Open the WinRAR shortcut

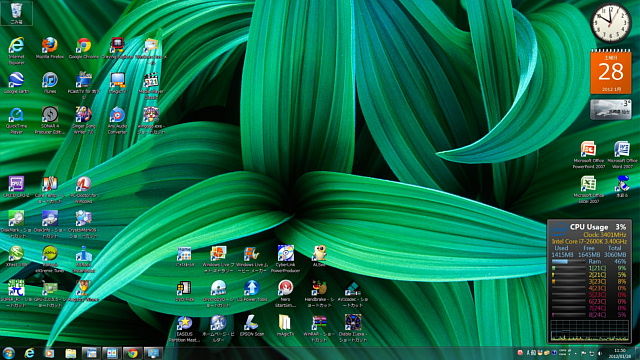click(319, 328)
